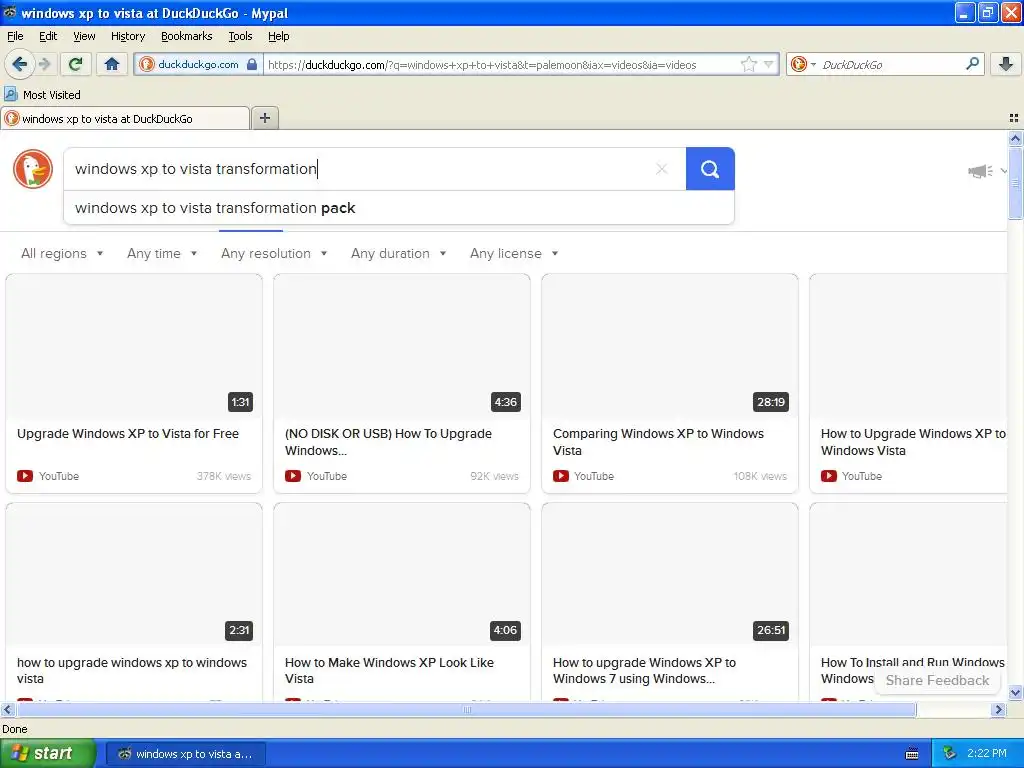Viewport: 1024px width, 768px height.
Task: Open 'Upgrade Windows XP to Vista for Free' title
Action: coord(128,434)
